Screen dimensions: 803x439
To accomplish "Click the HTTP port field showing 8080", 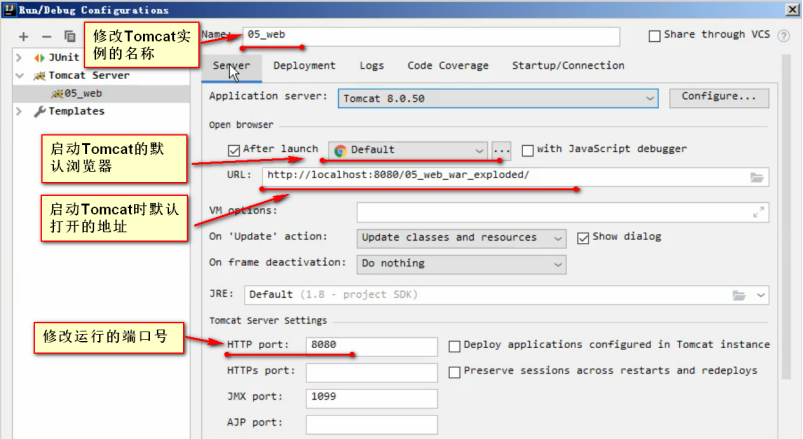I will click(372, 346).
